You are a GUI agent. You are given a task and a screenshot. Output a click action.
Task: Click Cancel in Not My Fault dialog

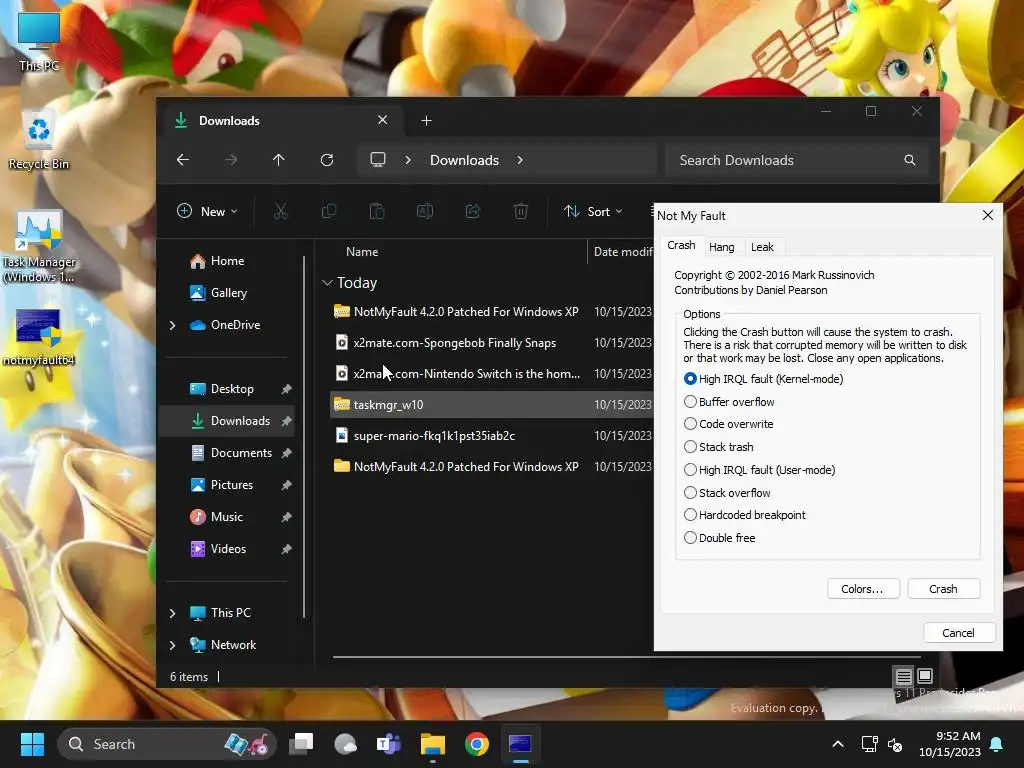pyautogui.click(x=959, y=633)
